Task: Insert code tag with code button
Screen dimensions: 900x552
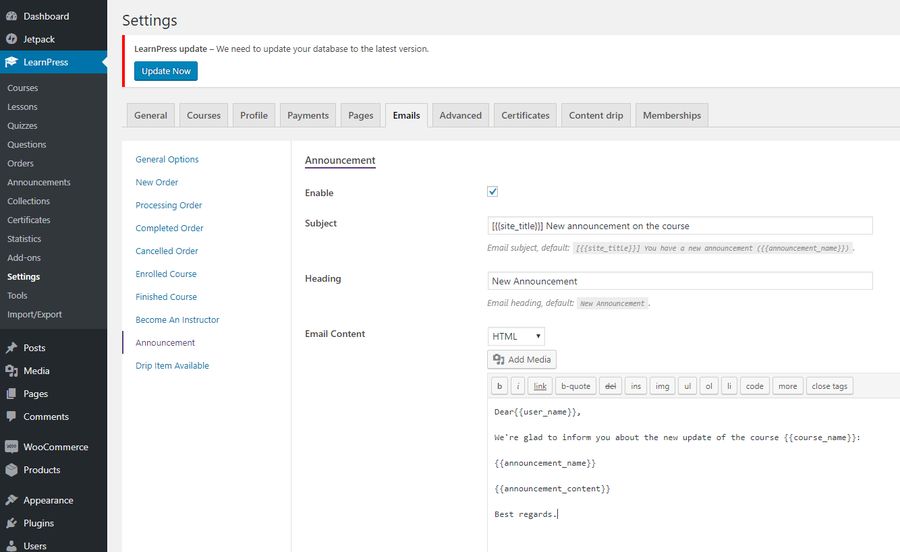Action: pos(755,386)
